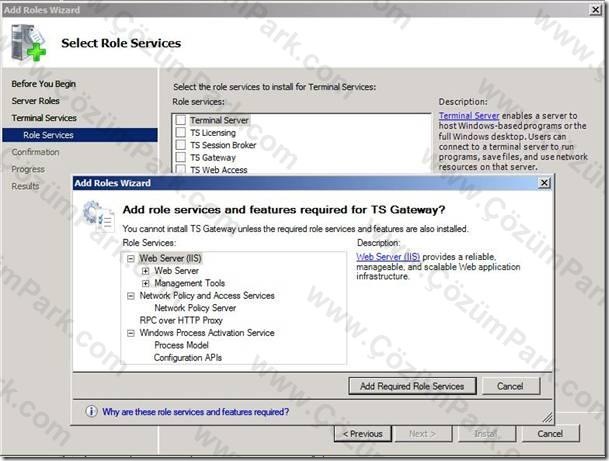Toggle the TS Gateway checkbox
The width and height of the screenshot is (609, 461).
[x=181, y=157]
